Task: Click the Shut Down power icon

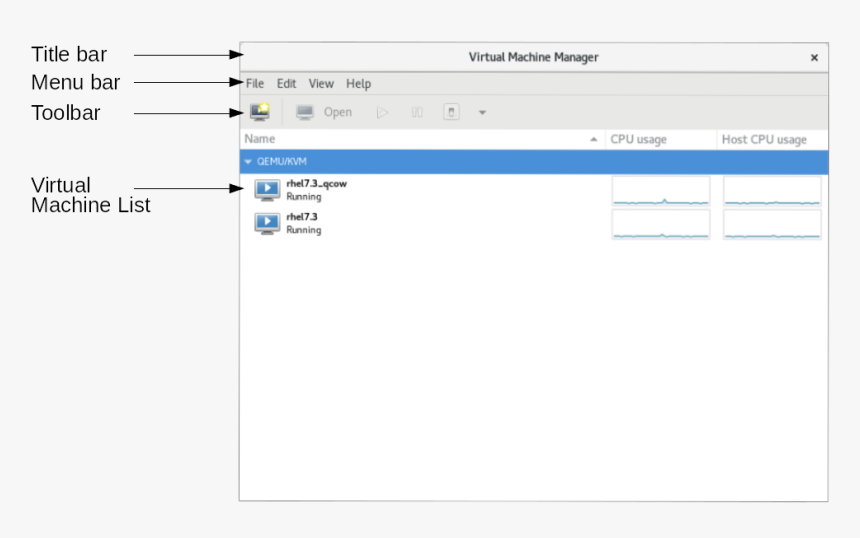Action: tap(451, 112)
